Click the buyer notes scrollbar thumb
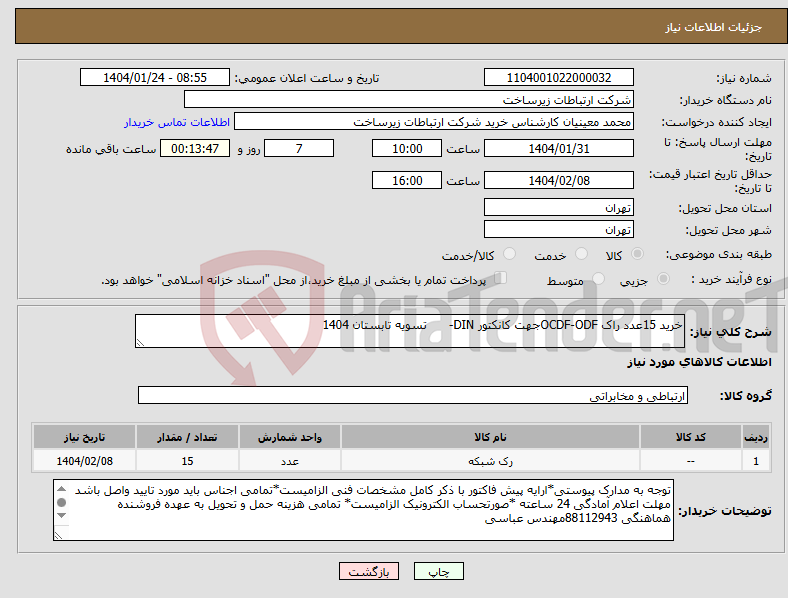The image size is (788, 598). pyautogui.click(x=61, y=503)
